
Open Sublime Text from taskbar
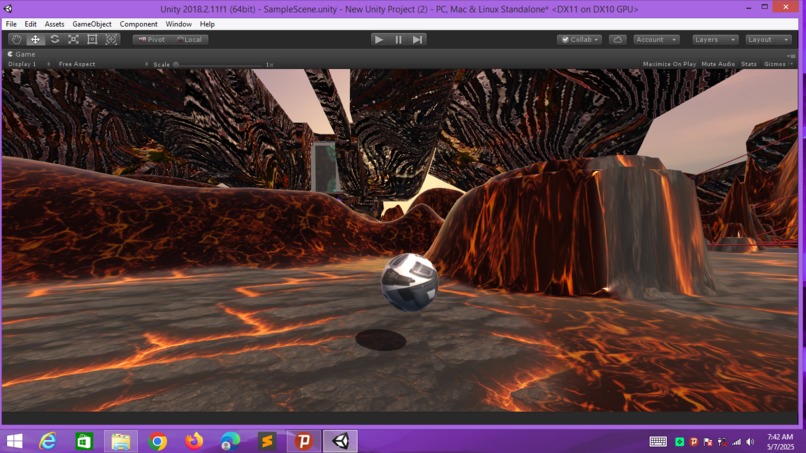[267, 441]
